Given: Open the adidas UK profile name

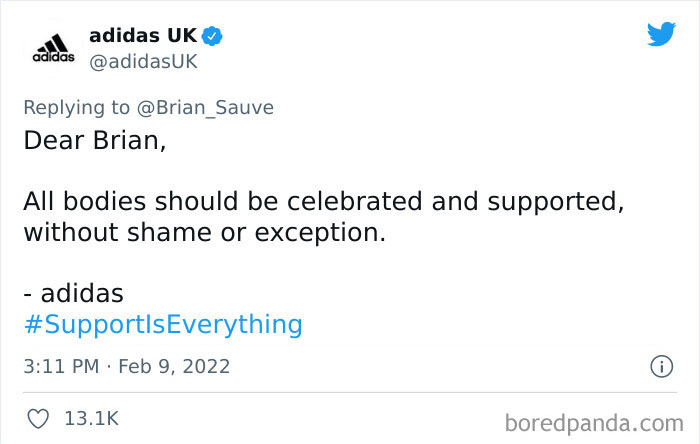Looking at the screenshot, I should pos(142,36).
